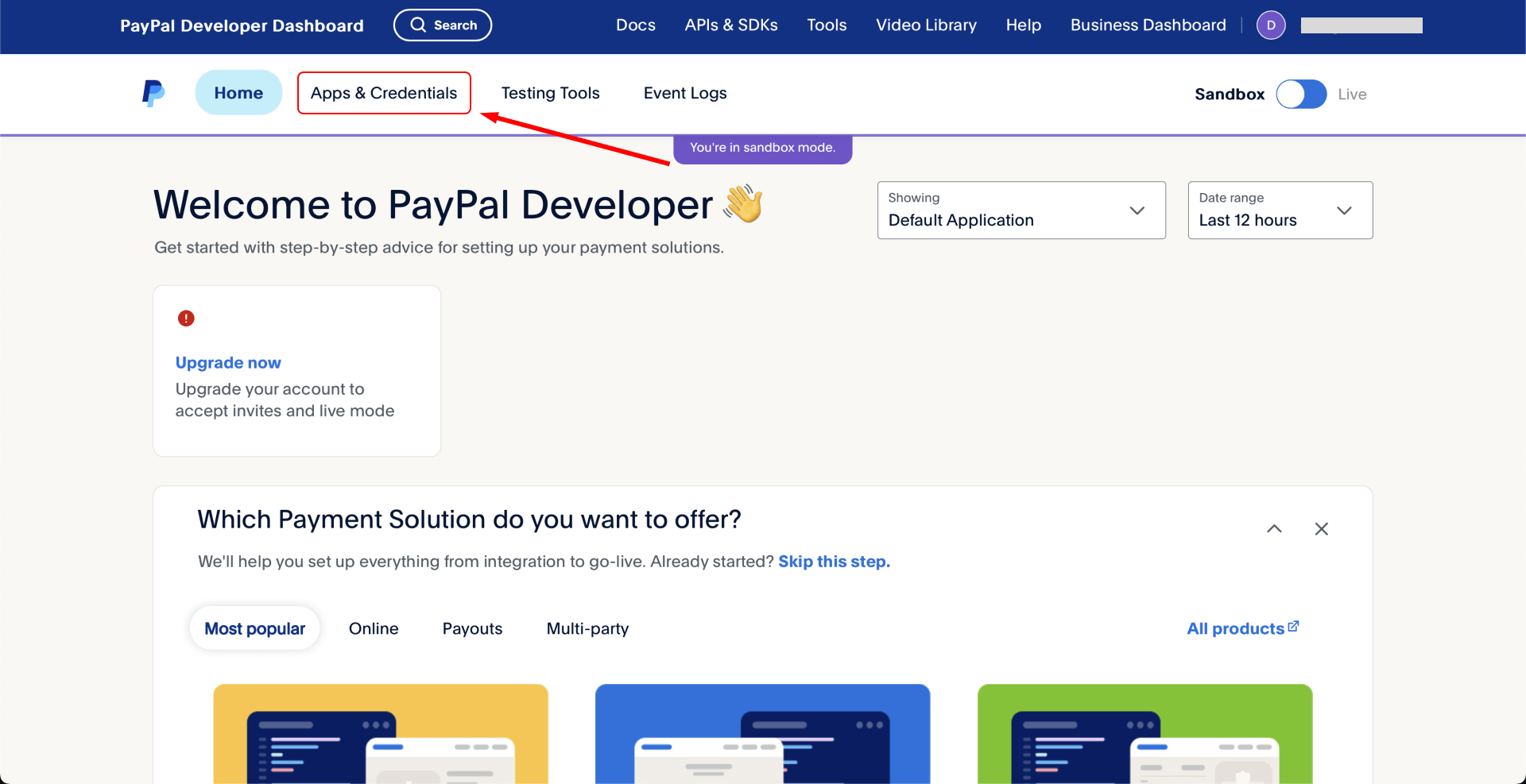Select the Payouts filter tab

pos(472,628)
